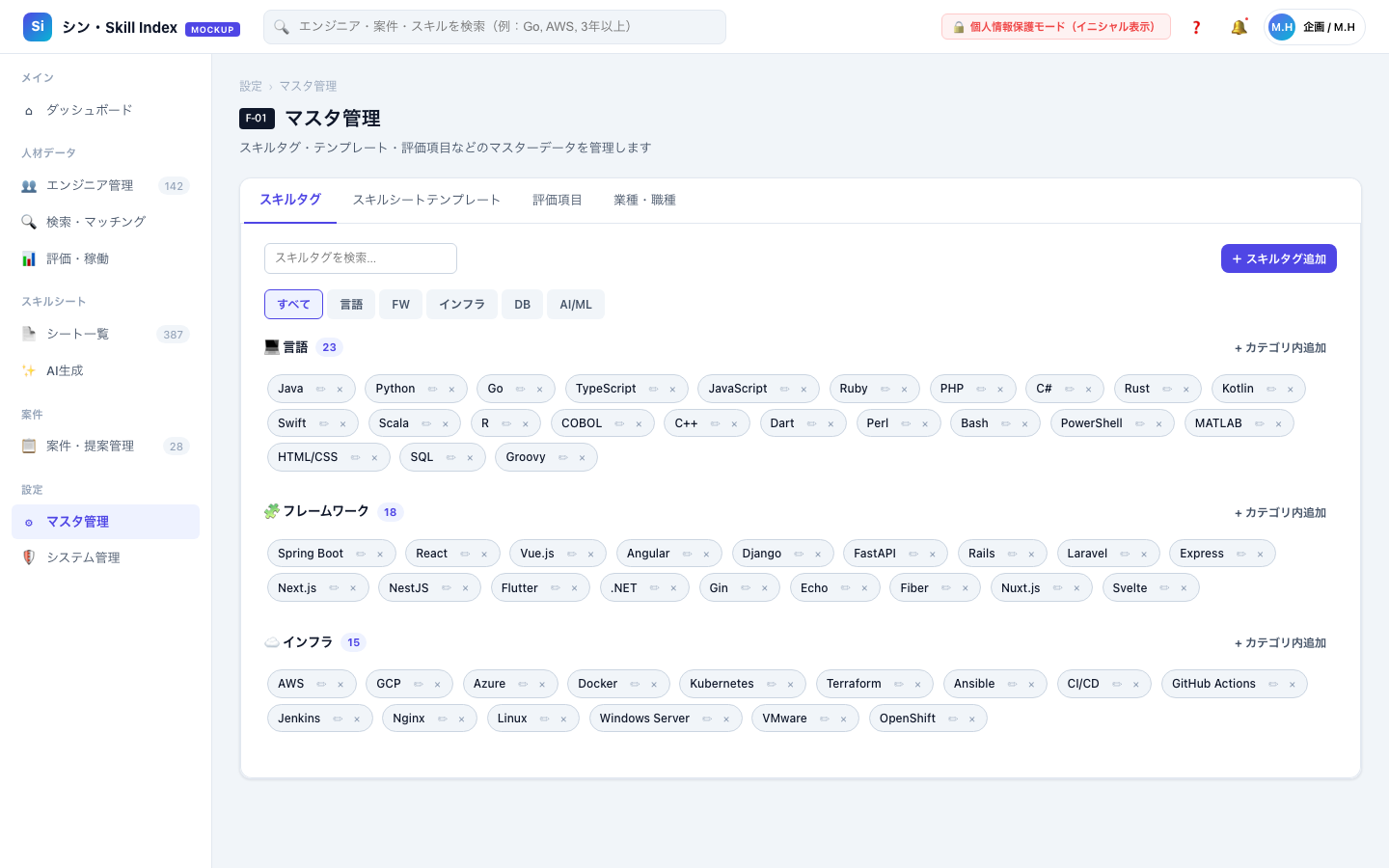Screen dimensions: 1389x868
Task: Click the edit pencil icon on Docker tag
Action: (636, 685)
